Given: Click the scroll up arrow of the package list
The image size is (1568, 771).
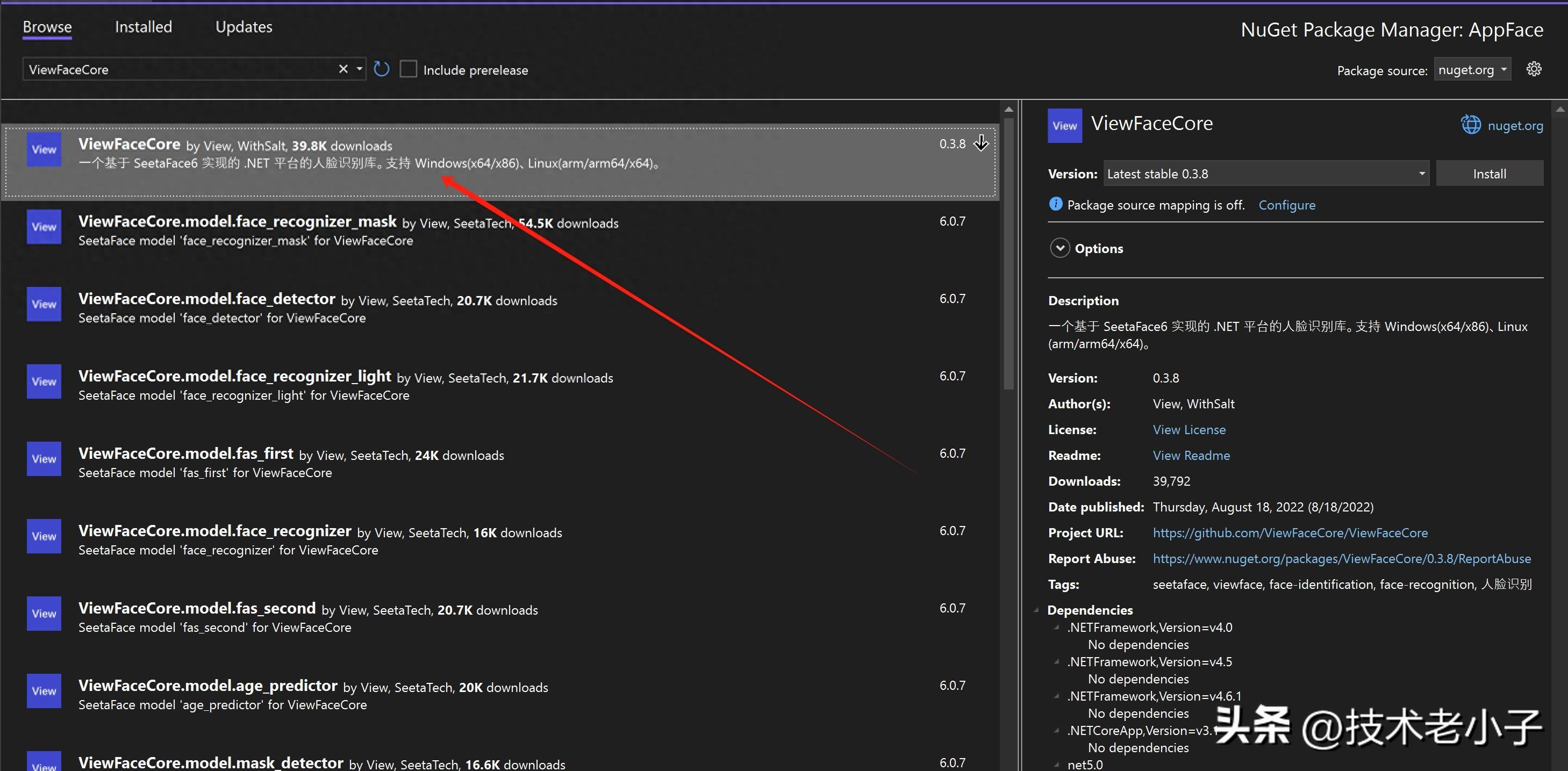Looking at the screenshot, I should click(x=1008, y=110).
